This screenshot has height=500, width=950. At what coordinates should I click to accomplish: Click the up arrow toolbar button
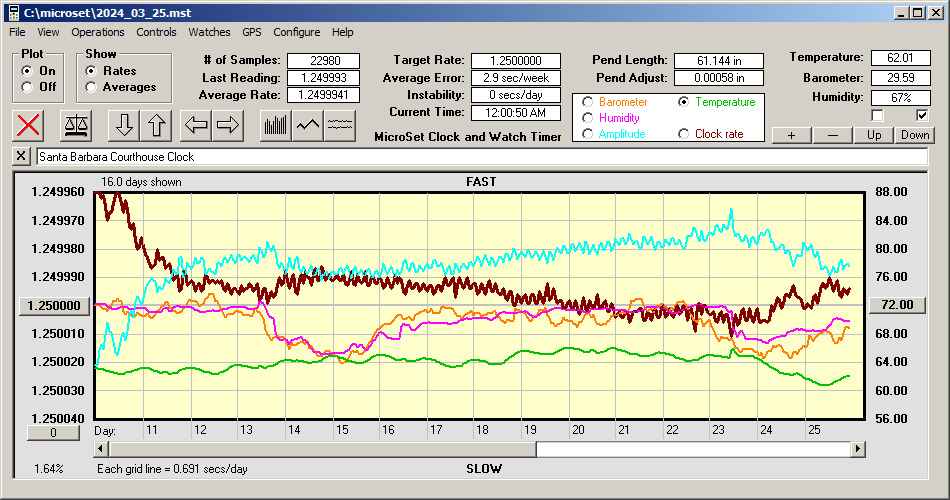point(156,125)
